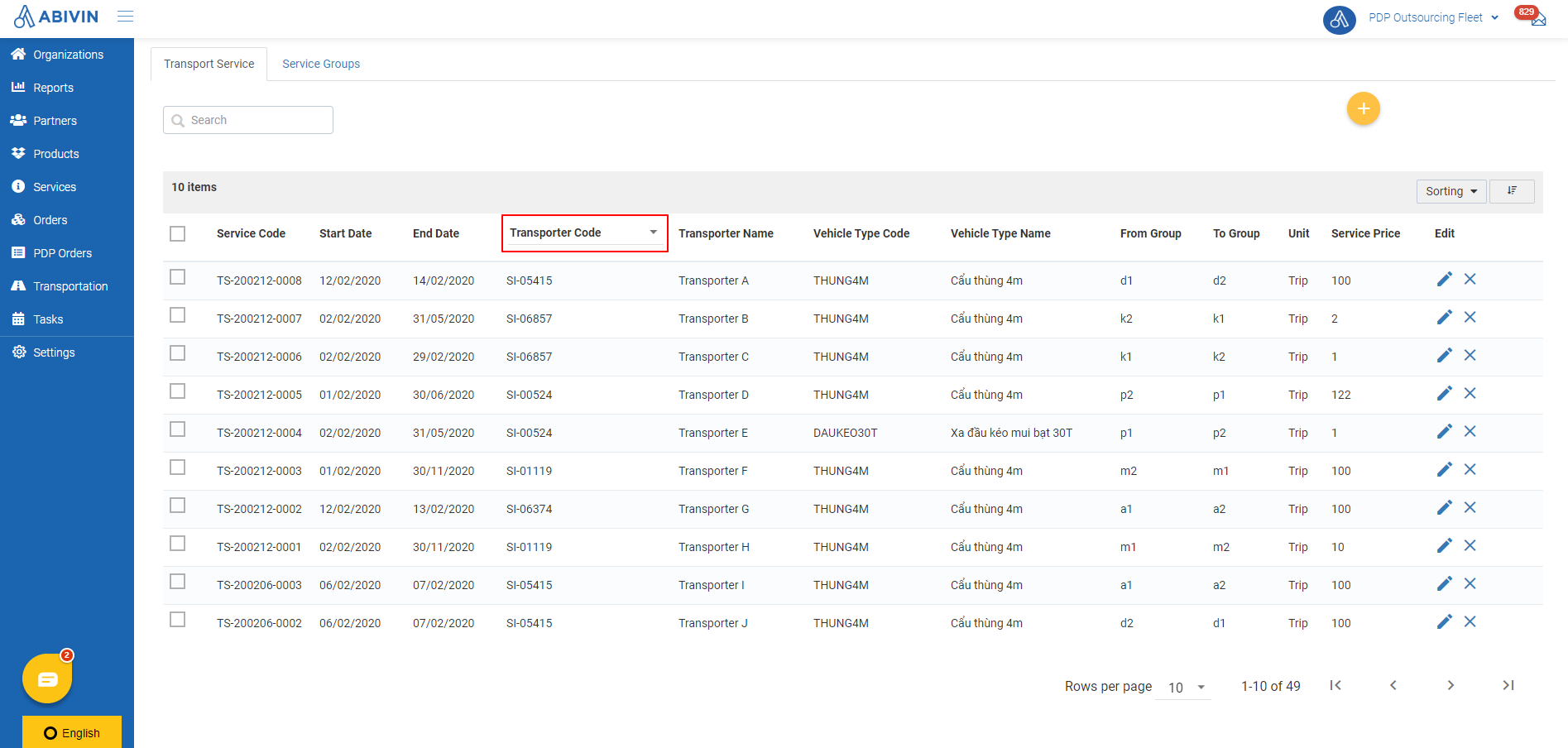
Task: Delete service TS-200206-0002
Action: 1470,622
